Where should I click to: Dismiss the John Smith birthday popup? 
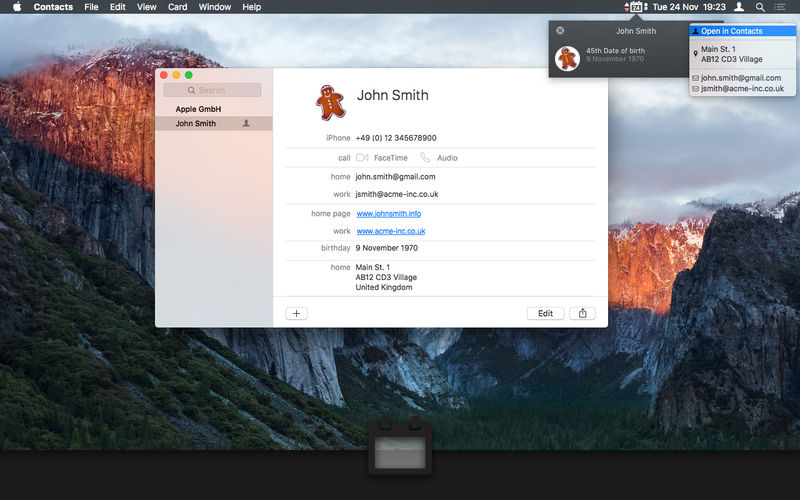[x=560, y=31]
